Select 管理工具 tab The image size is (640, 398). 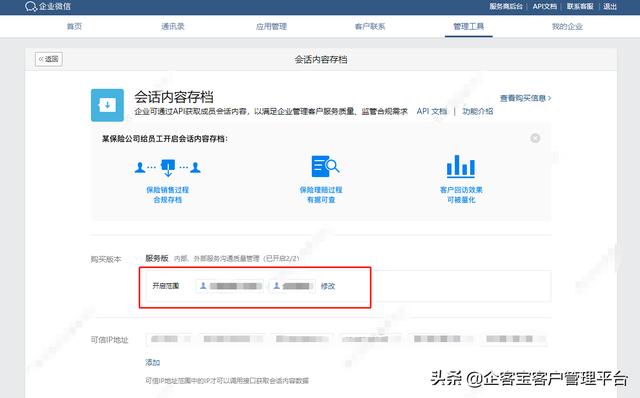click(469, 27)
